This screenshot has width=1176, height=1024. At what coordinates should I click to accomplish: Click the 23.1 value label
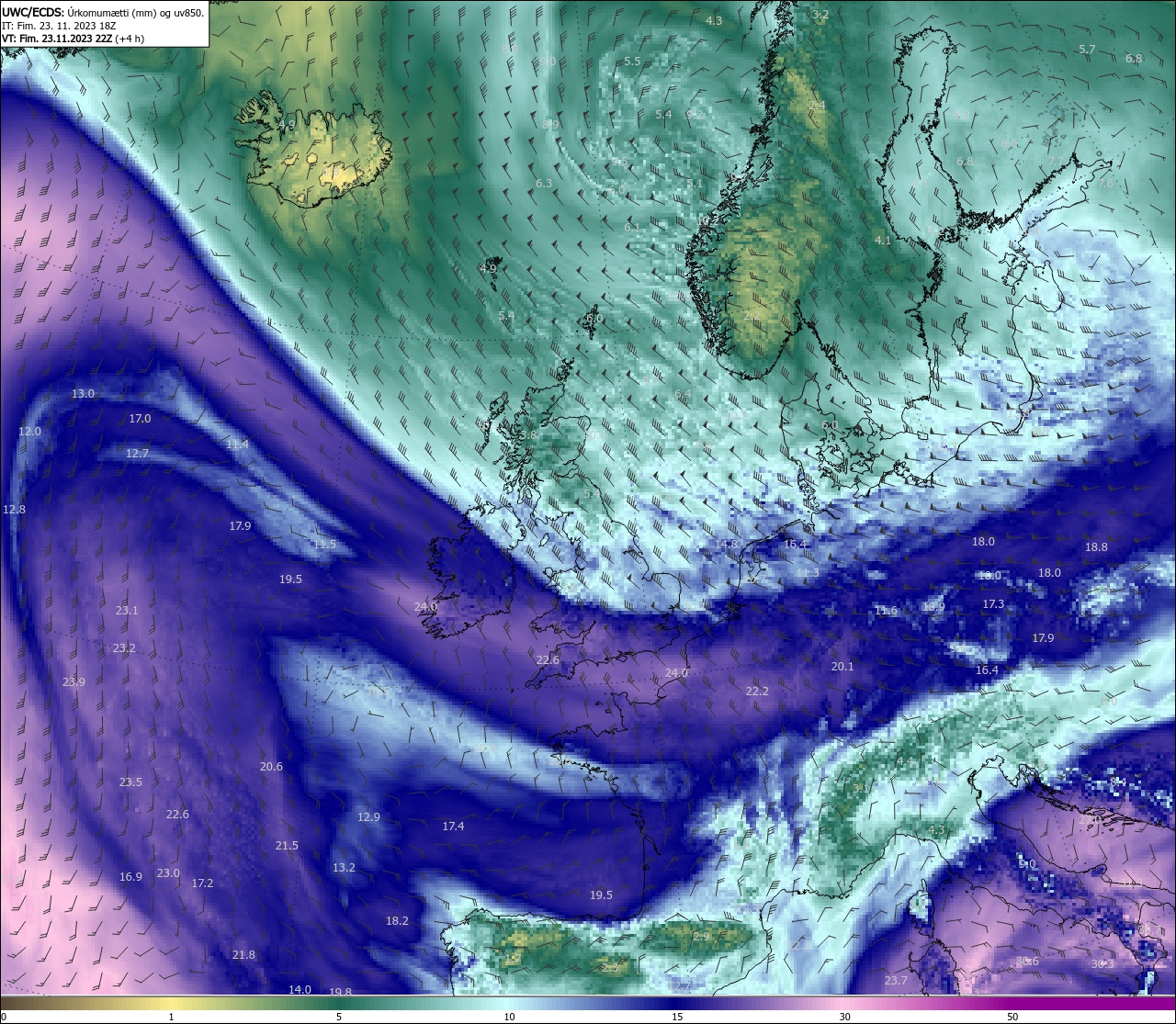click(x=127, y=611)
